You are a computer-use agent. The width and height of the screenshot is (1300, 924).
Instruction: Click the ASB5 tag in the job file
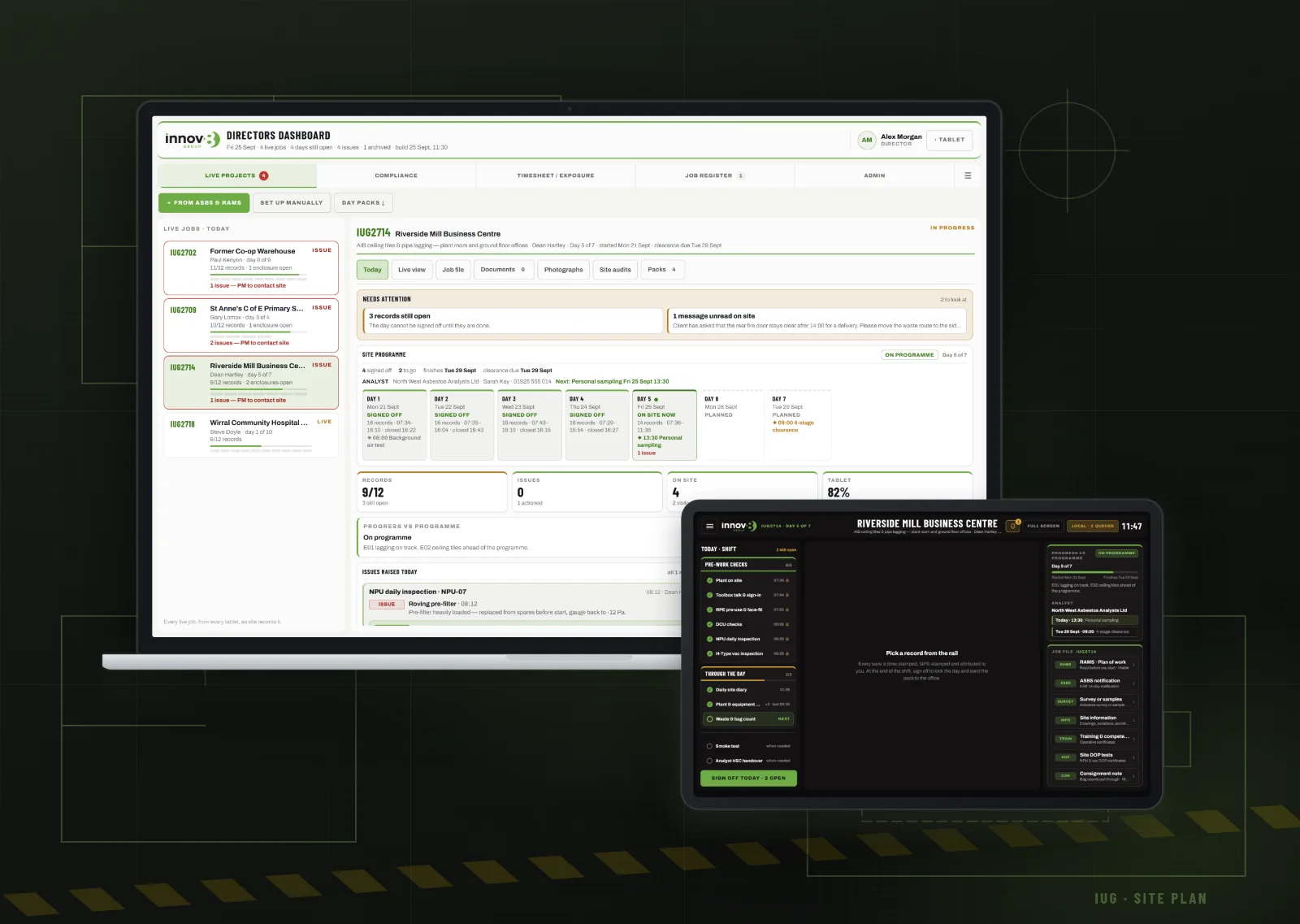tap(1065, 683)
